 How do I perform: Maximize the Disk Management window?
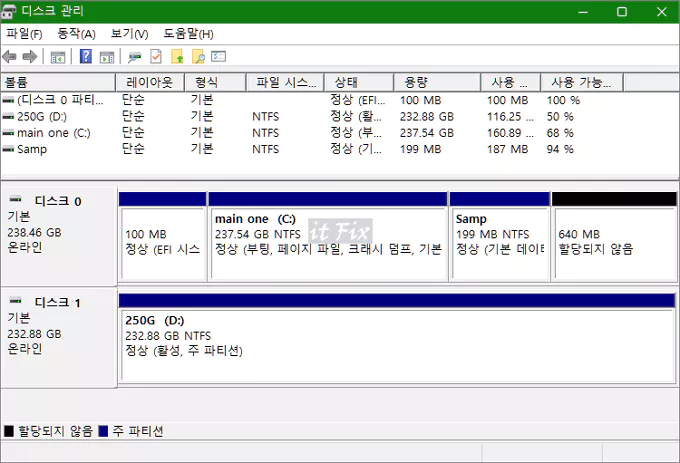[622, 12]
